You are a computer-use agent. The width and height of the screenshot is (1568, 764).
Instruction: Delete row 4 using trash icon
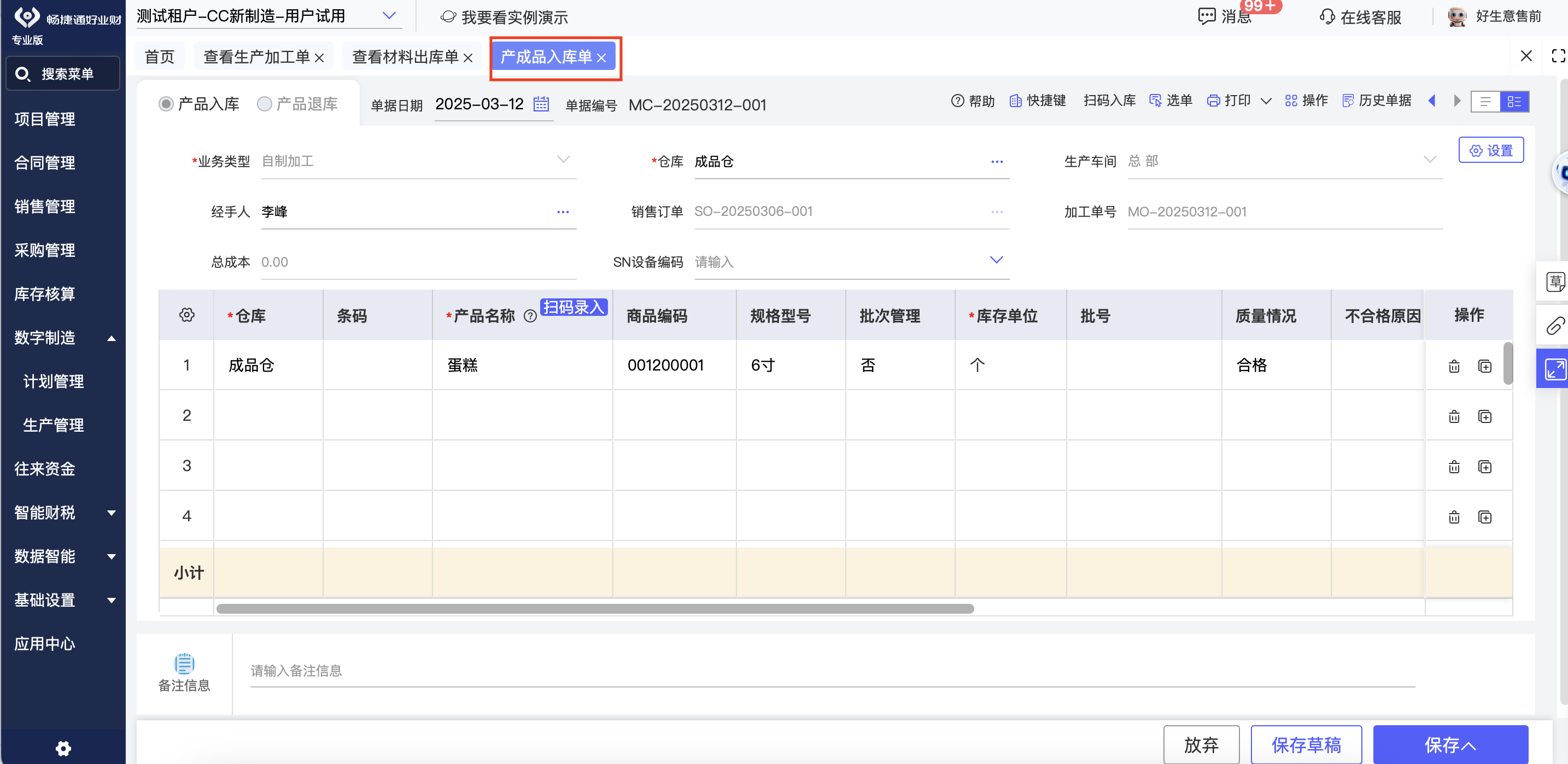(1454, 517)
